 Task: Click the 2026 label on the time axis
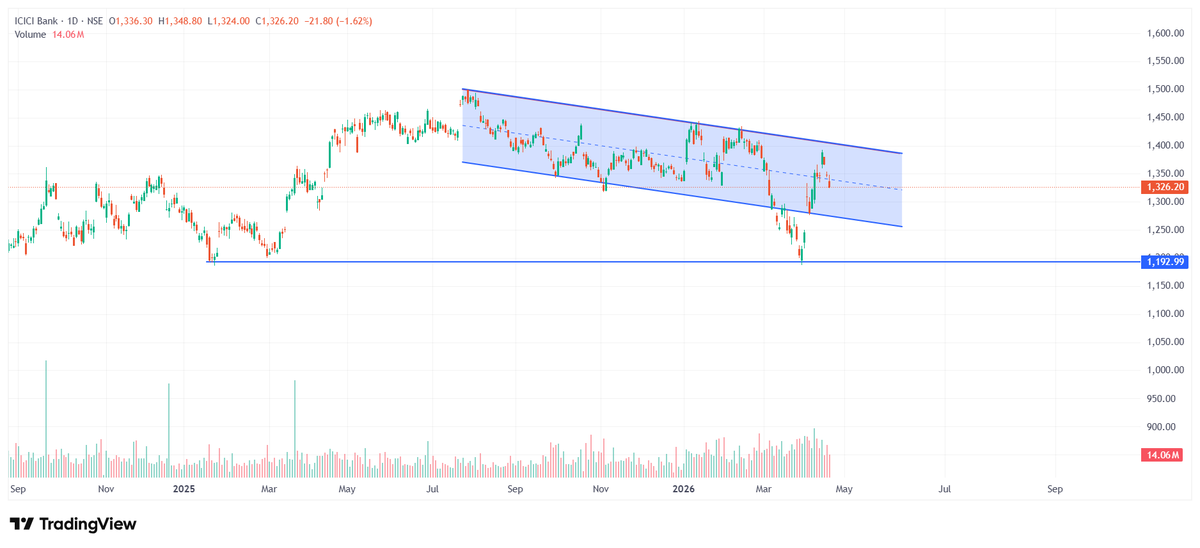click(x=683, y=490)
